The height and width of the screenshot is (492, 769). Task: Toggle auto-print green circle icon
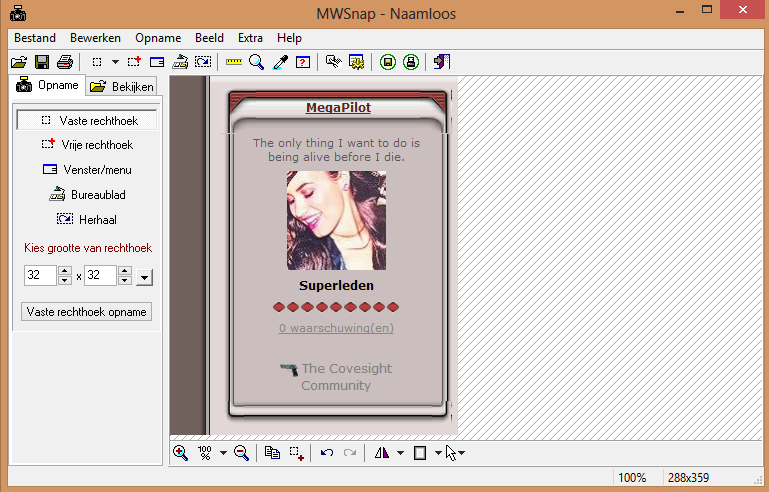[x=411, y=62]
